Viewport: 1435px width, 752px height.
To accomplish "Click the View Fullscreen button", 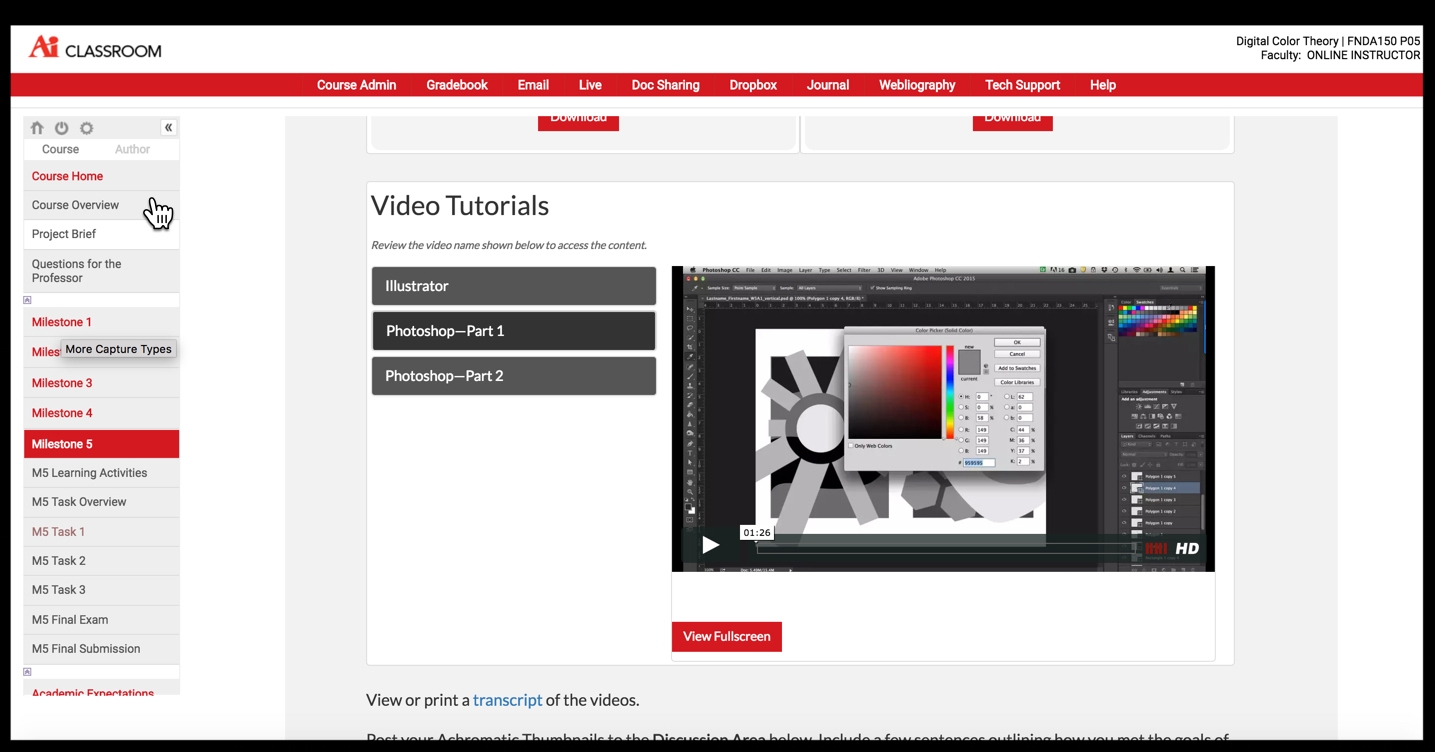I will 727,636.
